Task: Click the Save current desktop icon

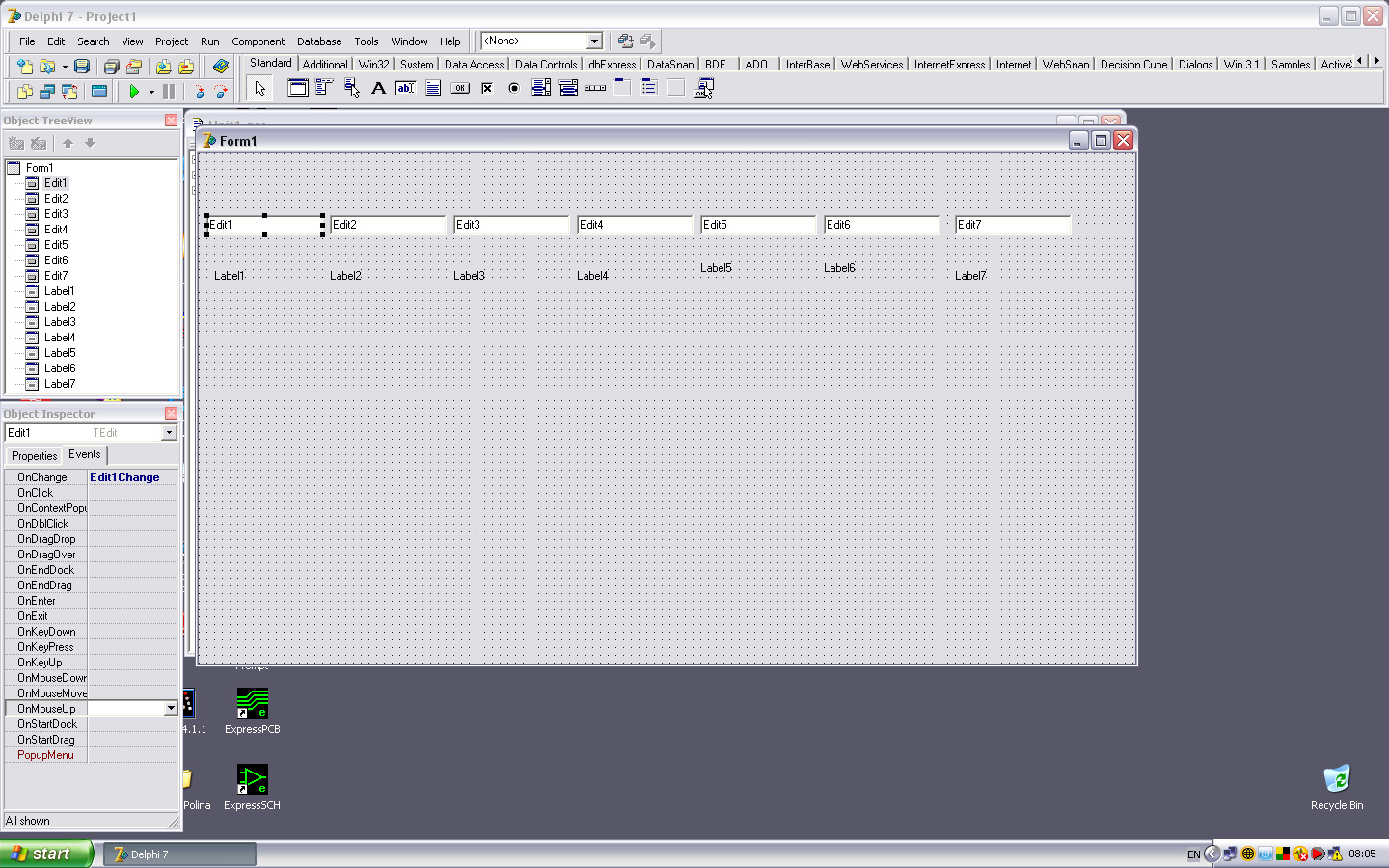Action: click(625, 41)
